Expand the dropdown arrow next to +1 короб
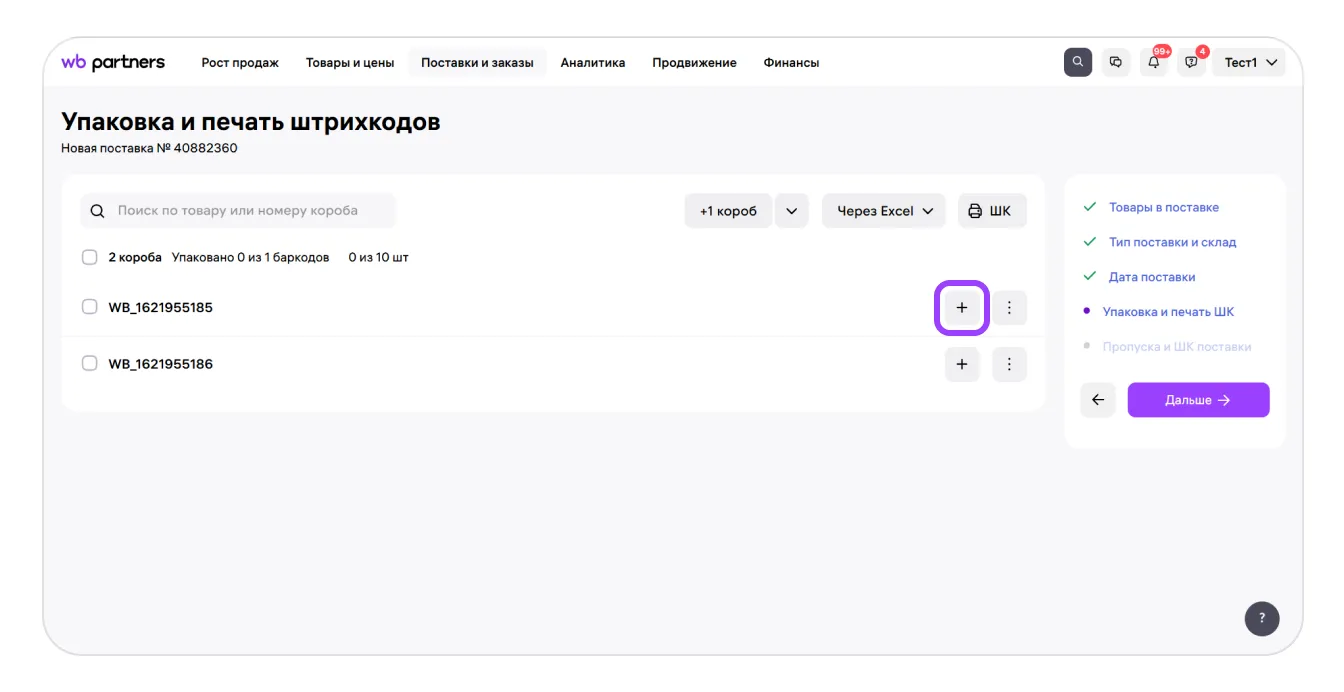 (791, 211)
